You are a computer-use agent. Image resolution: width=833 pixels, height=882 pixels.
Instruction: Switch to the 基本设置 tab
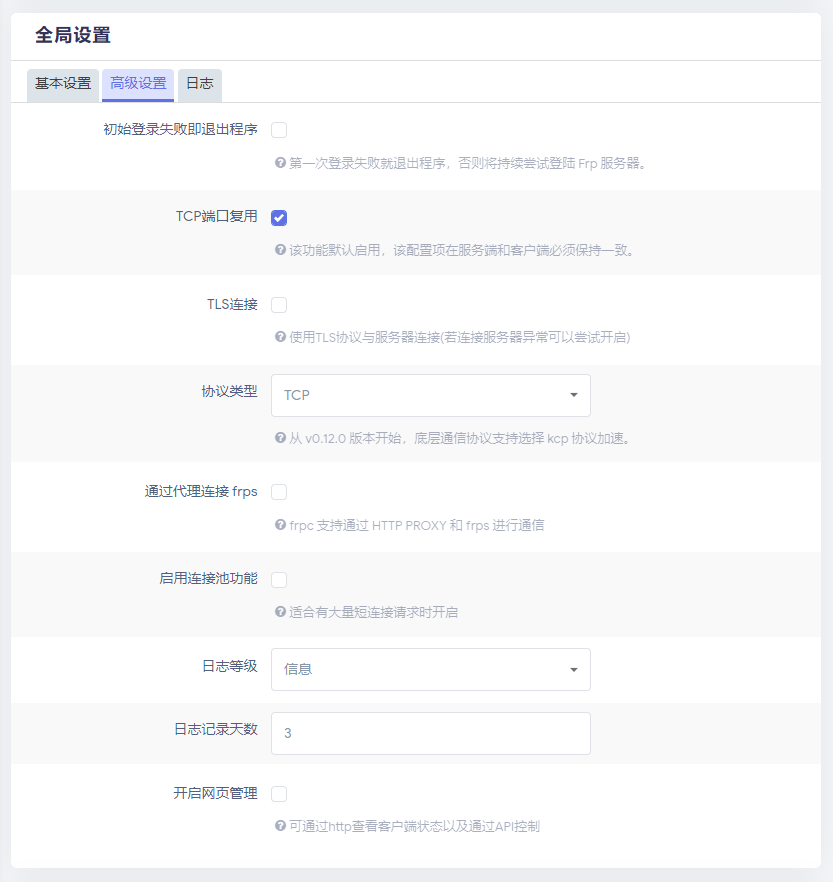[x=63, y=84]
